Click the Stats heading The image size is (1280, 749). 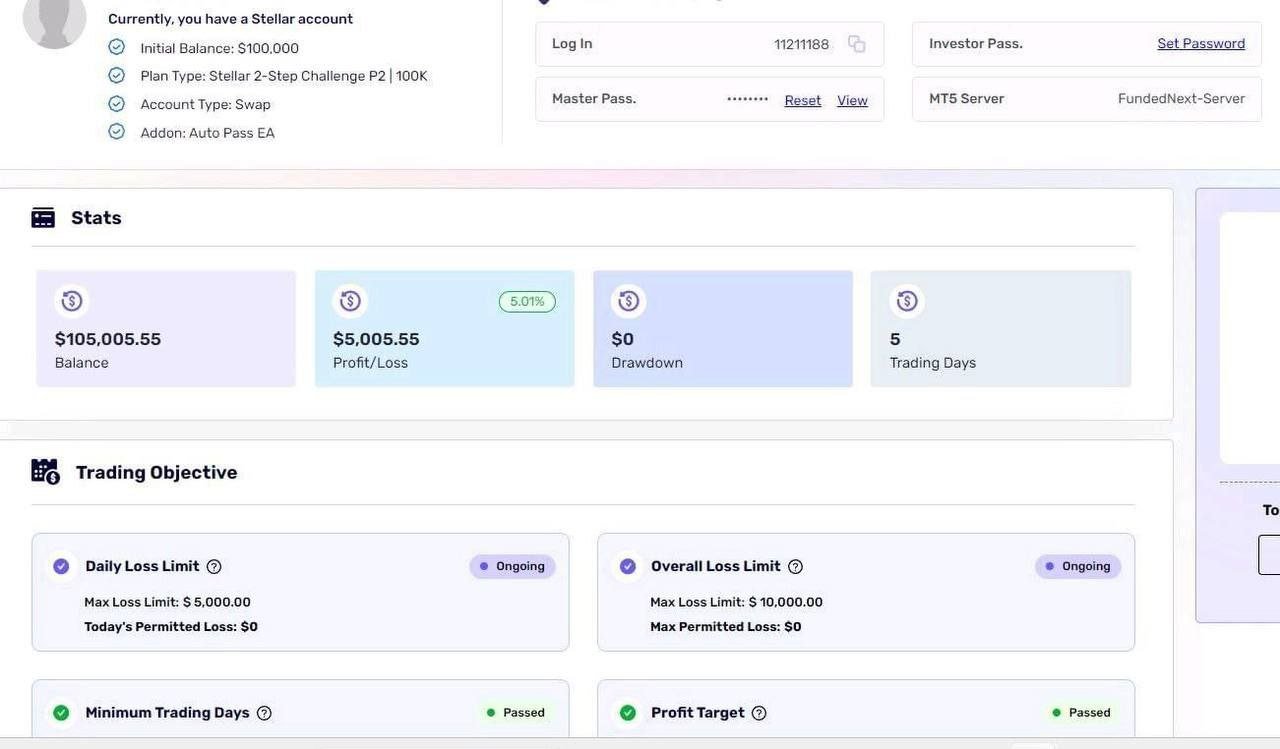(96, 218)
